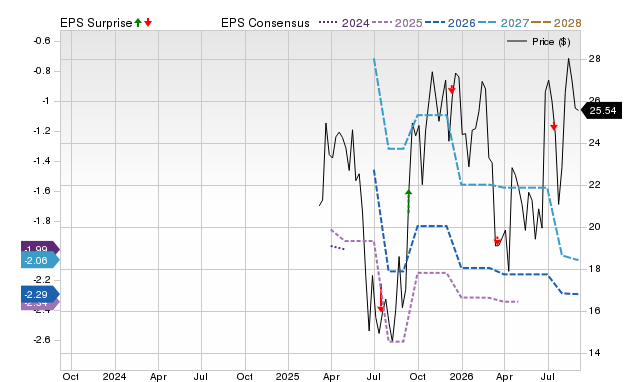Click the -1.2 left axis label
The width and height of the screenshot is (640, 382).
[x=42, y=131]
